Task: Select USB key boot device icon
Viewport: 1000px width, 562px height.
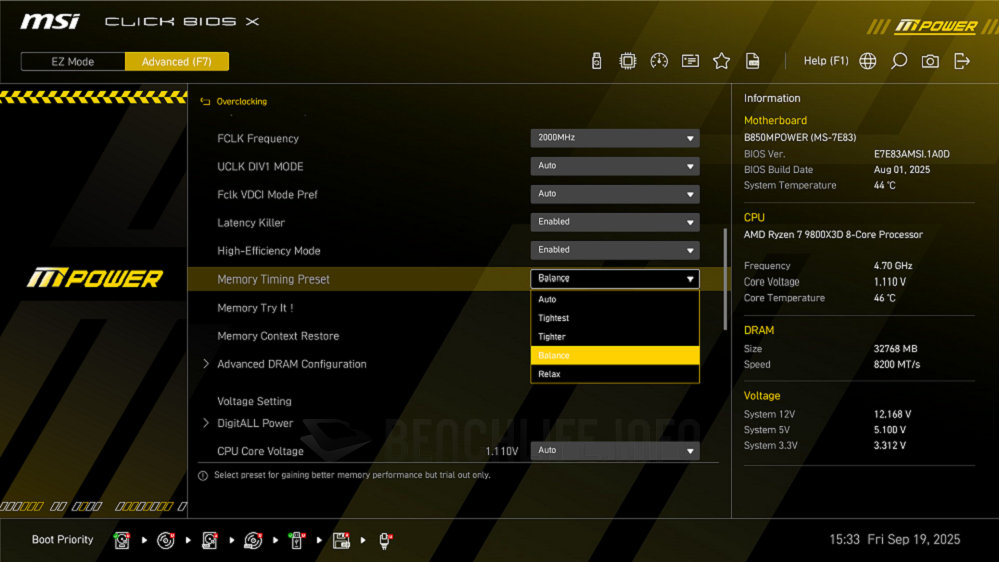Action: [297, 540]
